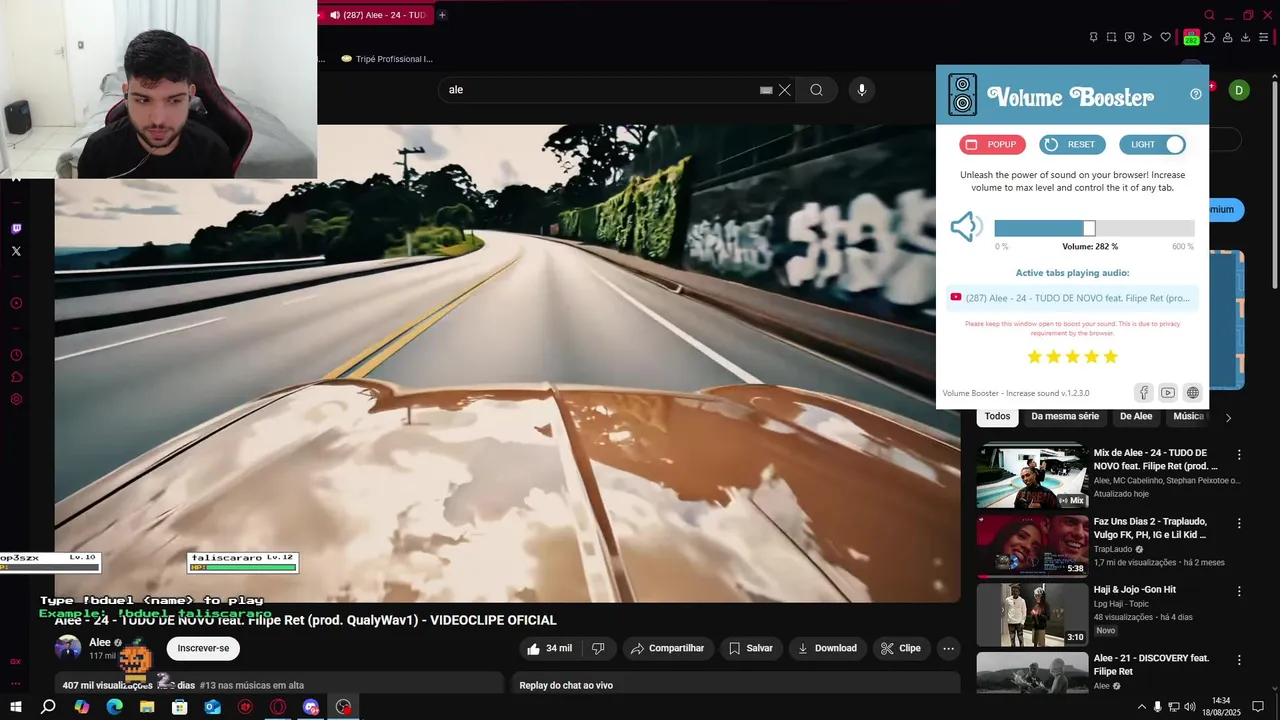Clear the YouTube search text with X
This screenshot has height=720, width=1280.
(x=785, y=90)
